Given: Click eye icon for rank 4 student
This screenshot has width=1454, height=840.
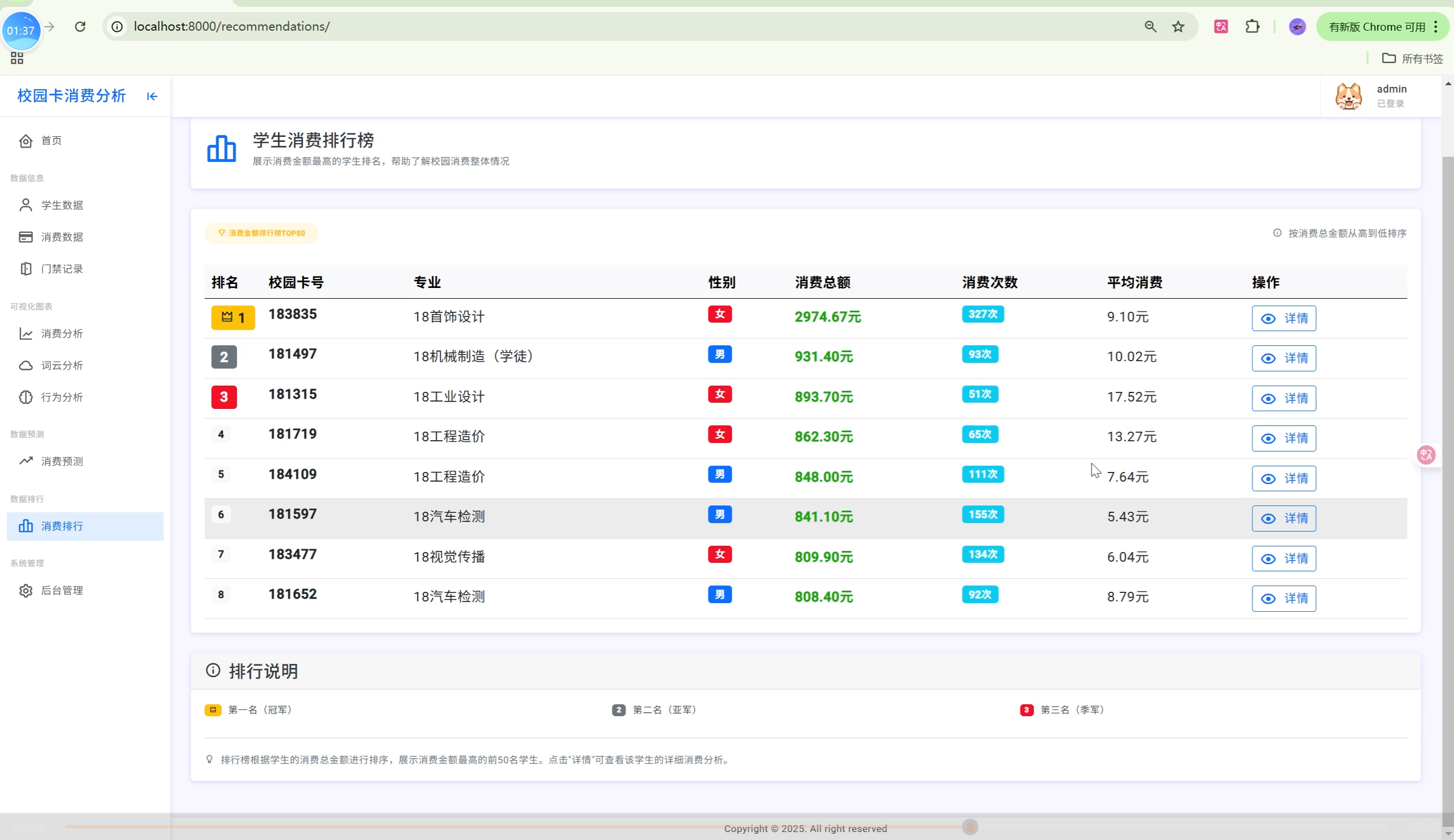Looking at the screenshot, I should 1268,438.
